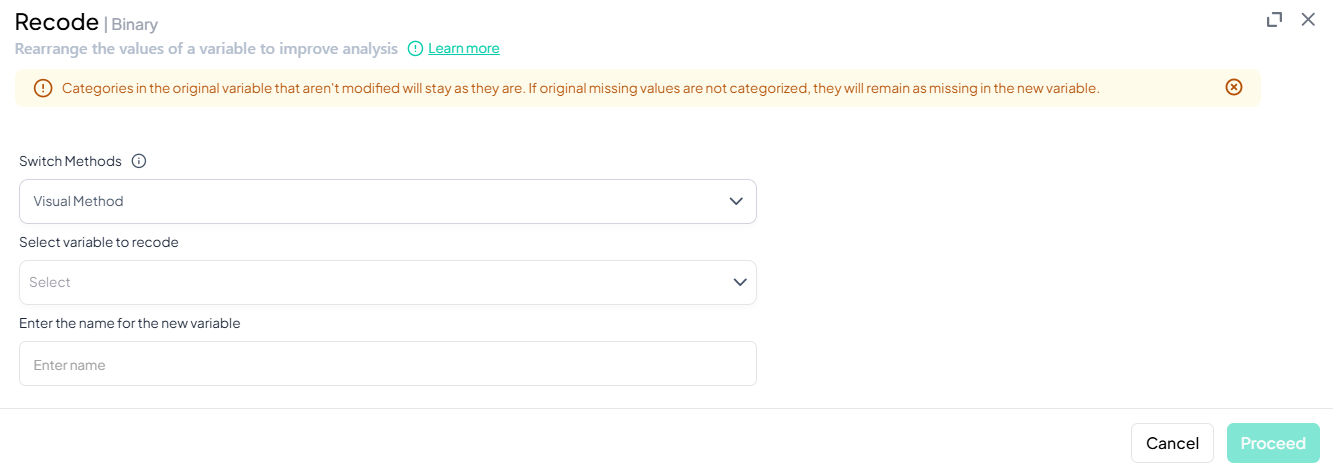This screenshot has width=1333, height=471.
Task: Click the Proceed button
Action: pos(1273,443)
